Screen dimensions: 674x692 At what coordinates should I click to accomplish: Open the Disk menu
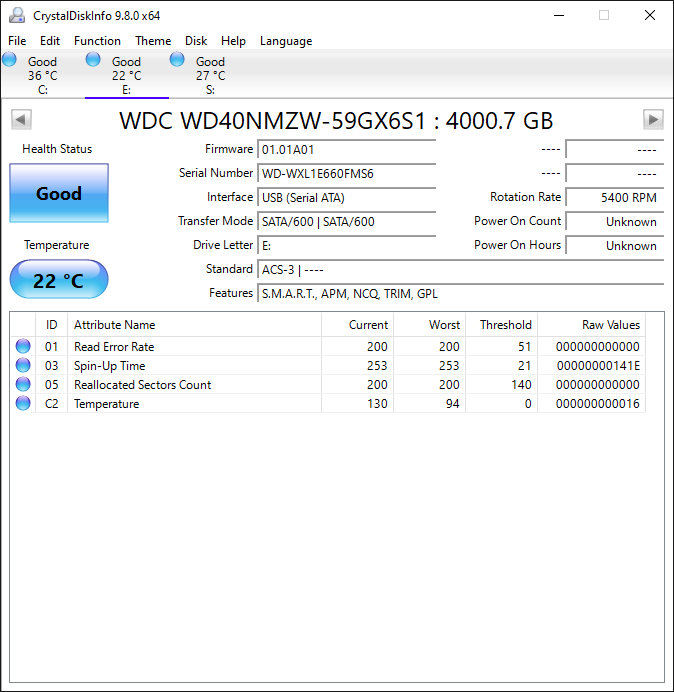coord(196,41)
